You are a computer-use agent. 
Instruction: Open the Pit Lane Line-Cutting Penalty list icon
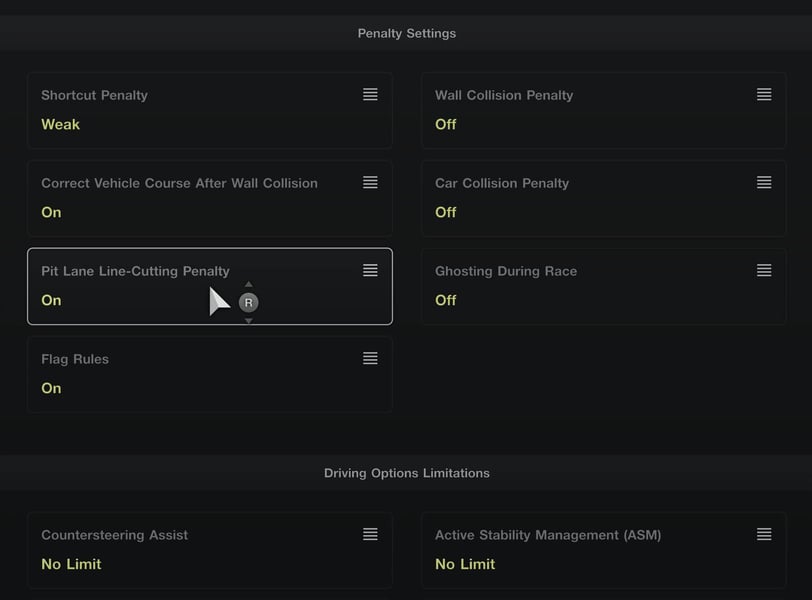click(x=370, y=270)
